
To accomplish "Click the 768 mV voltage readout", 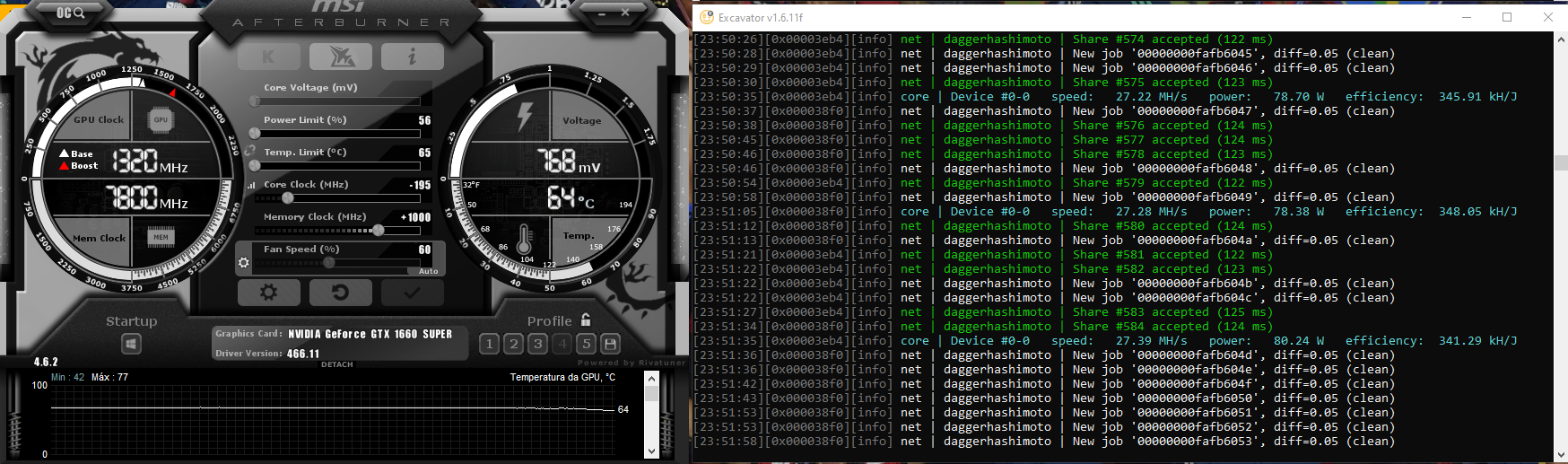I will [x=569, y=162].
